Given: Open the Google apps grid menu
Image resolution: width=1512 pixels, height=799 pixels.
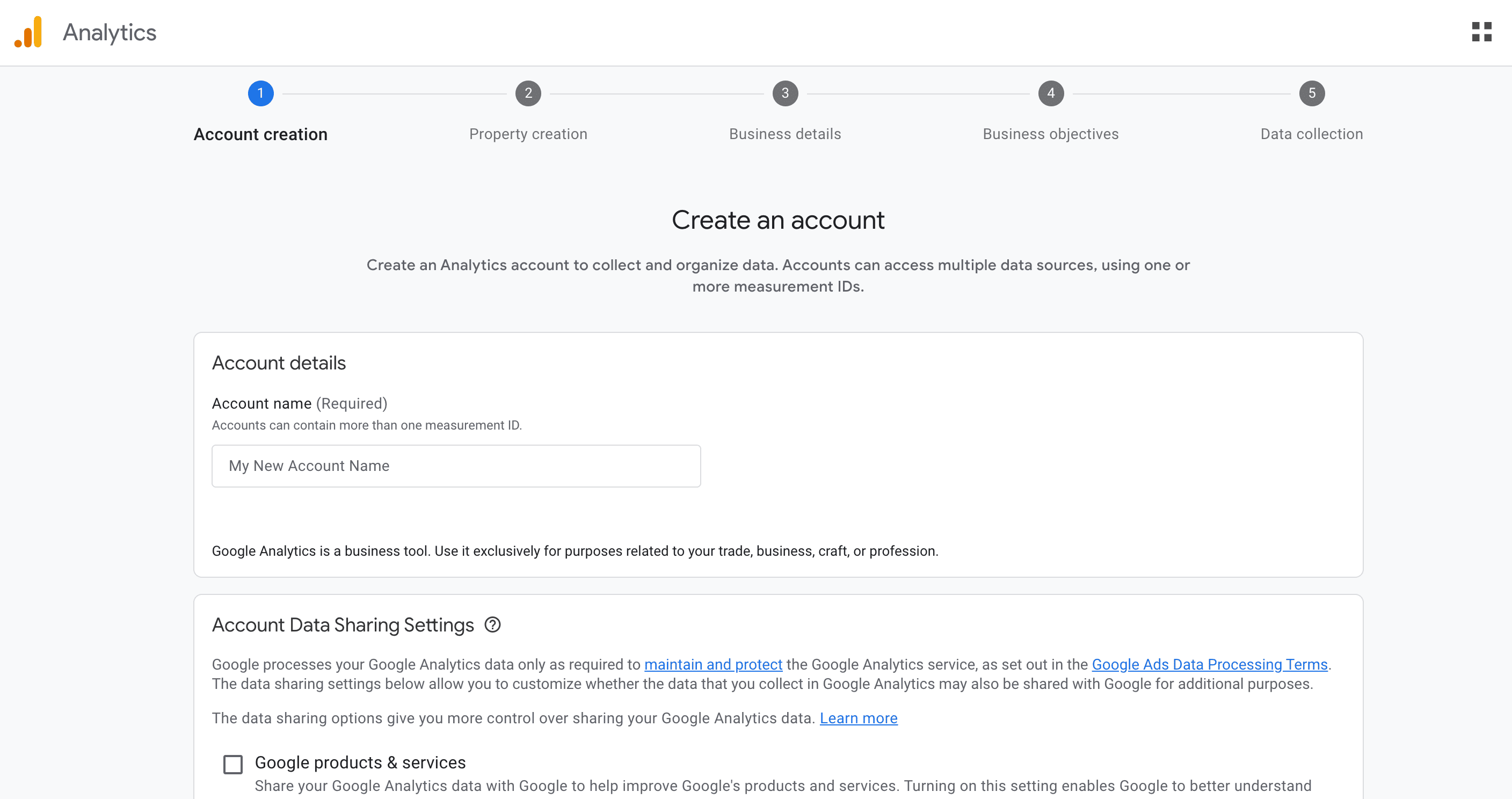Looking at the screenshot, I should (x=1481, y=32).
